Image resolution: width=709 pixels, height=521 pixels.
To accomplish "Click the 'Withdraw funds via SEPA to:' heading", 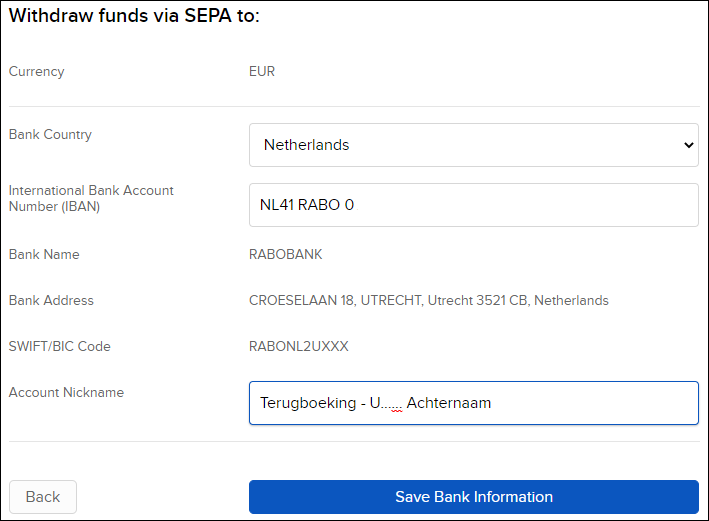I will [x=134, y=16].
